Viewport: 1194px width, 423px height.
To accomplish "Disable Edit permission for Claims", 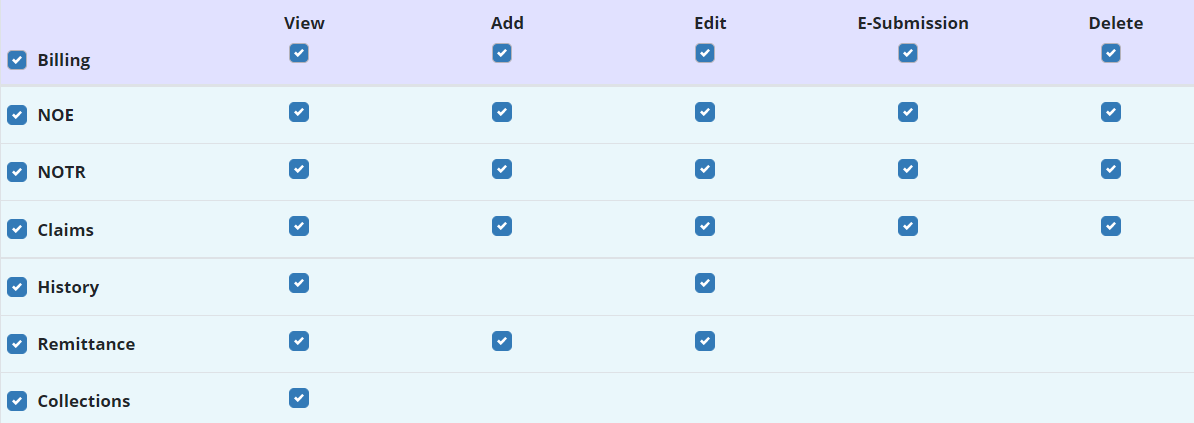I will point(705,226).
